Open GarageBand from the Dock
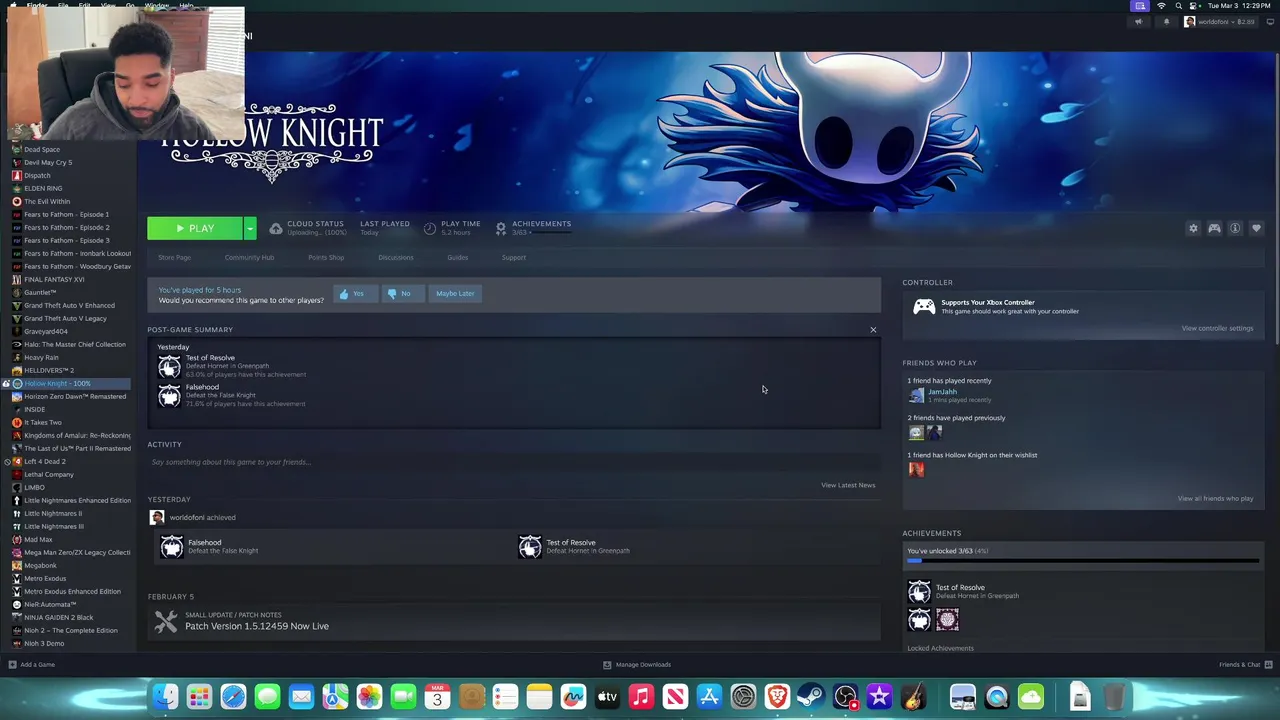The image size is (1280, 720). (913, 697)
